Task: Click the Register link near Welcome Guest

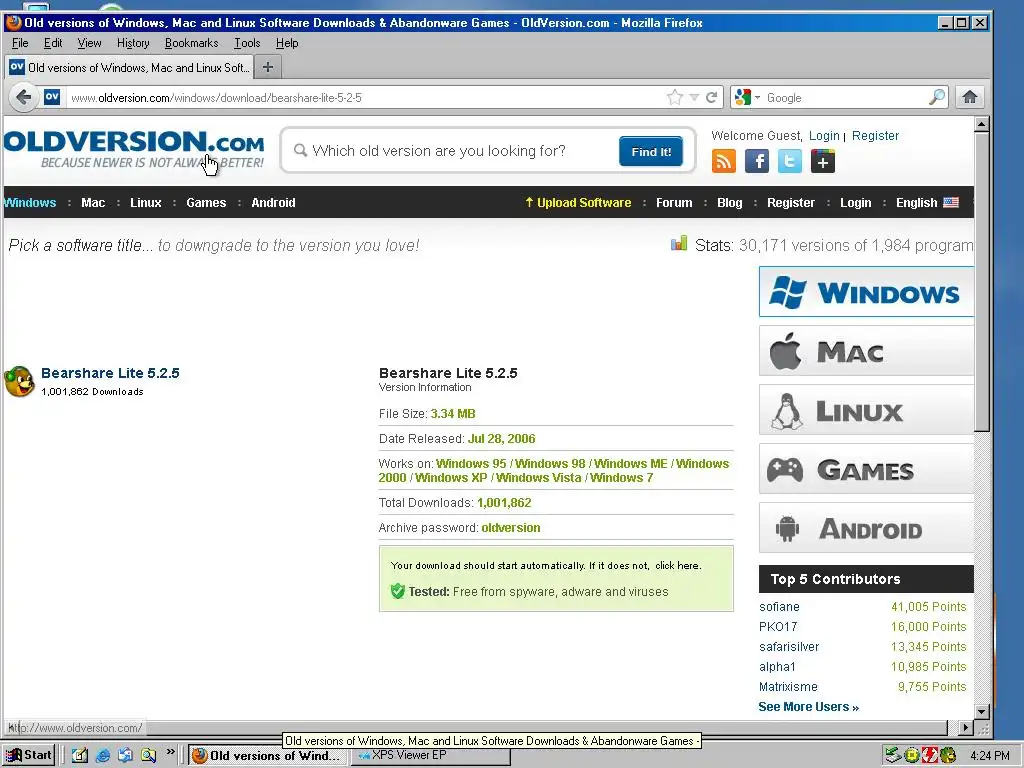Action: pyautogui.click(x=875, y=136)
